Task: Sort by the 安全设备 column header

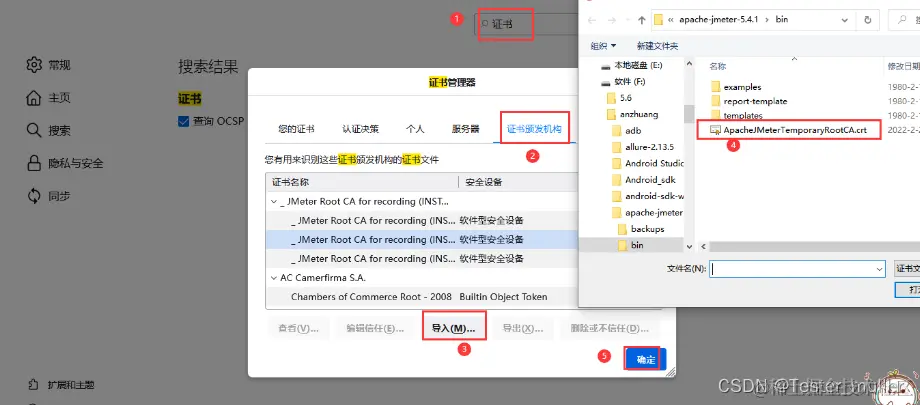Action: [516, 183]
